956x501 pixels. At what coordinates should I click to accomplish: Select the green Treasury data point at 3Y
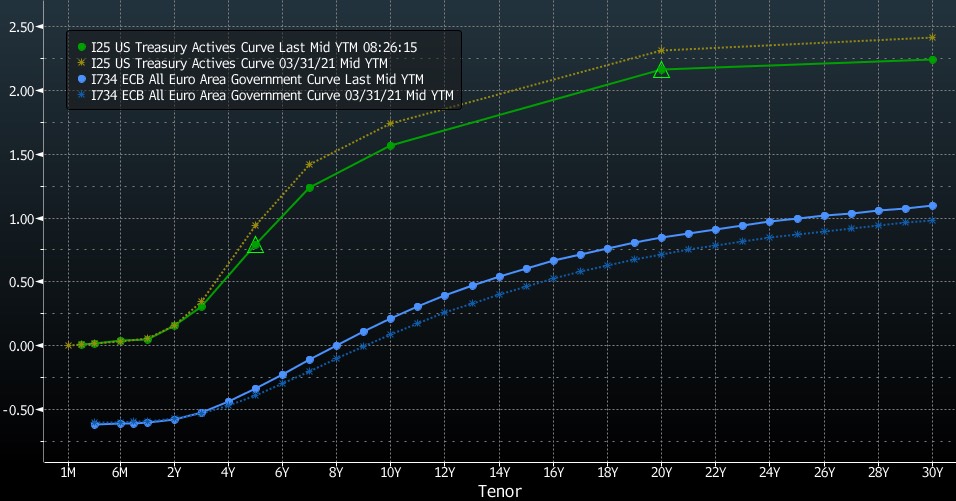(201, 307)
